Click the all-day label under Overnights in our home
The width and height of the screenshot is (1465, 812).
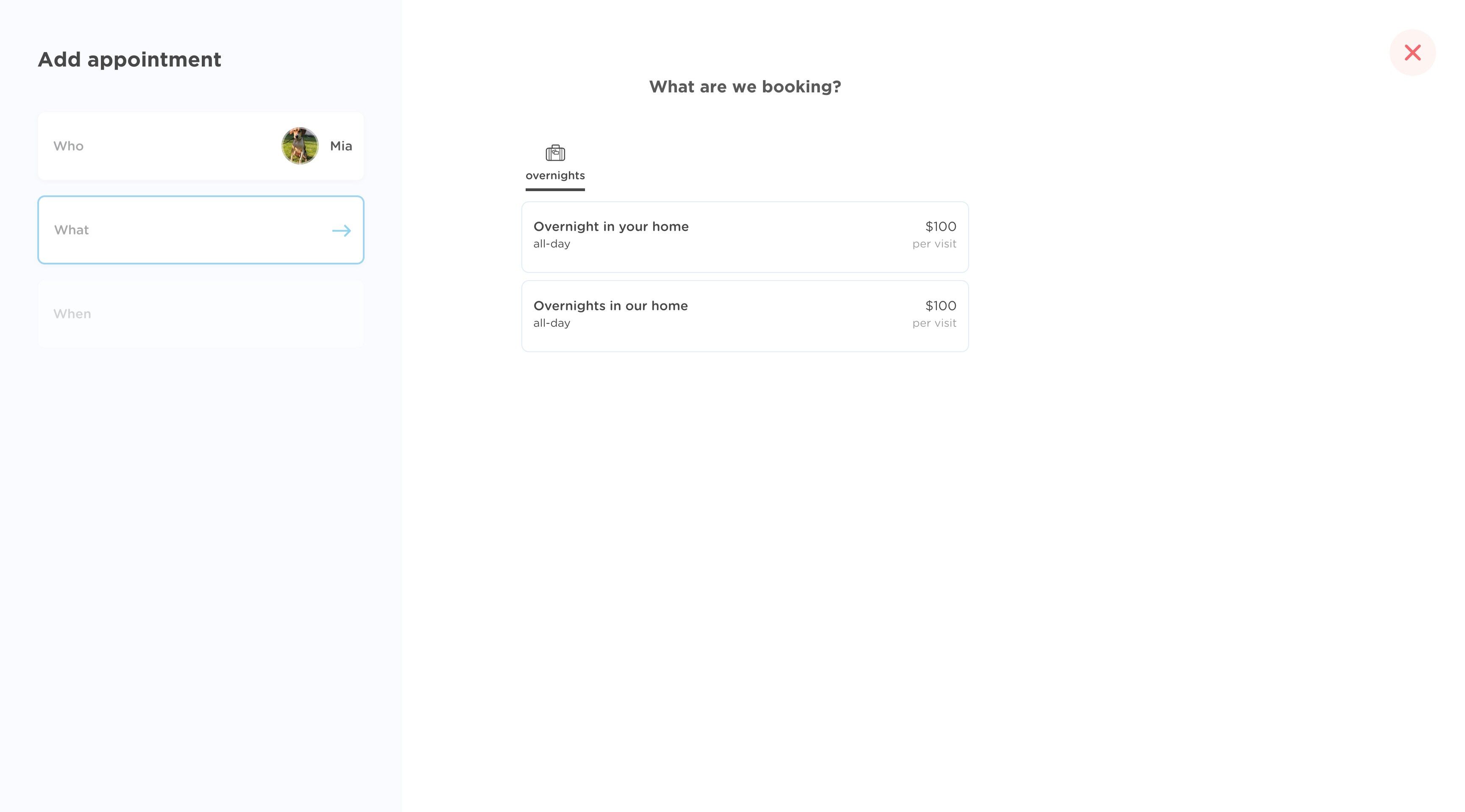coord(551,323)
